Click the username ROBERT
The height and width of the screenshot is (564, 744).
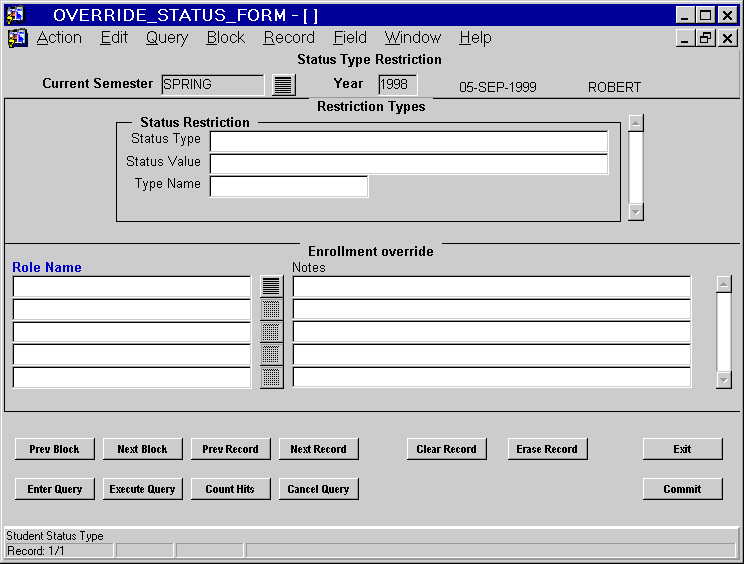[614, 87]
